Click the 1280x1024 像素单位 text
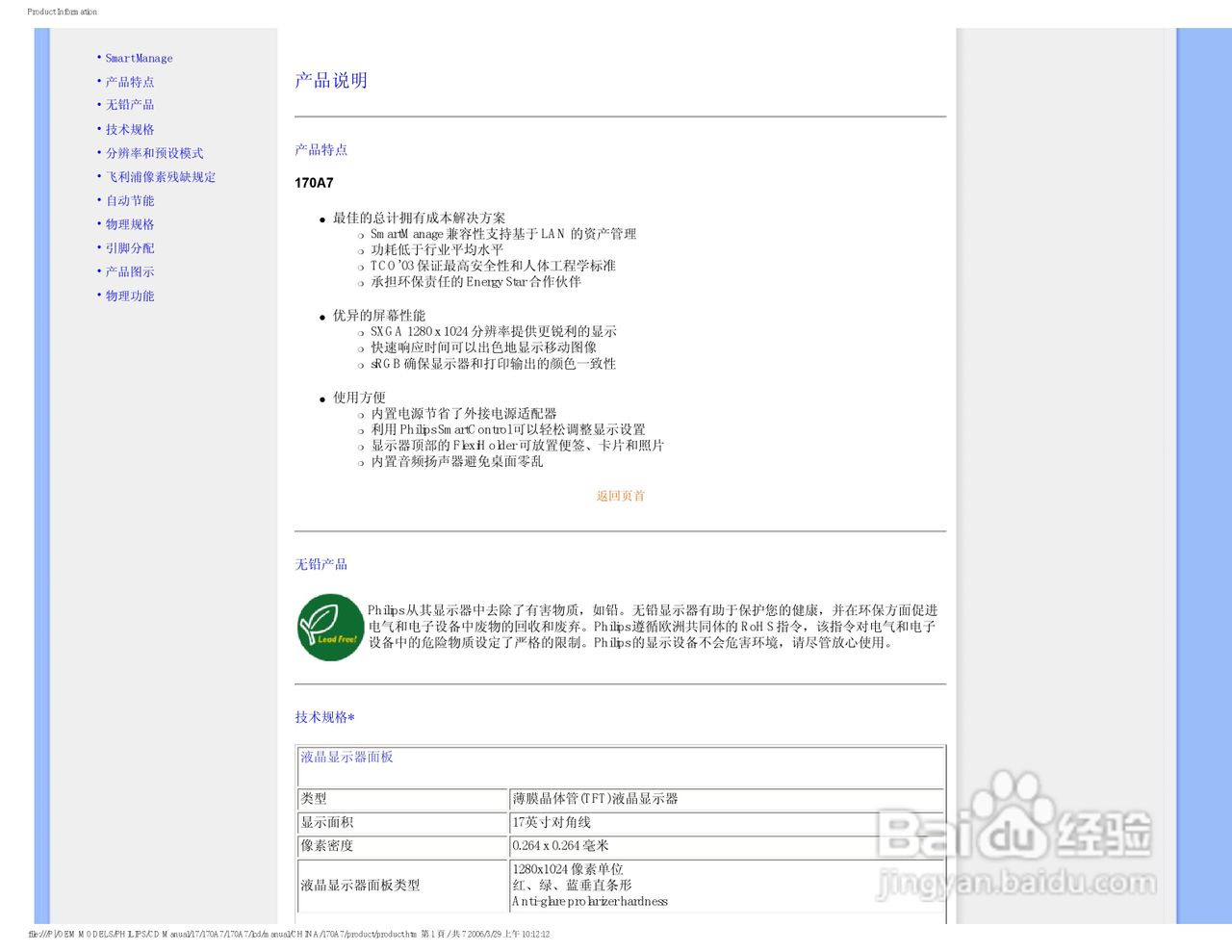Screen dimensions: 1232x952 568,868
